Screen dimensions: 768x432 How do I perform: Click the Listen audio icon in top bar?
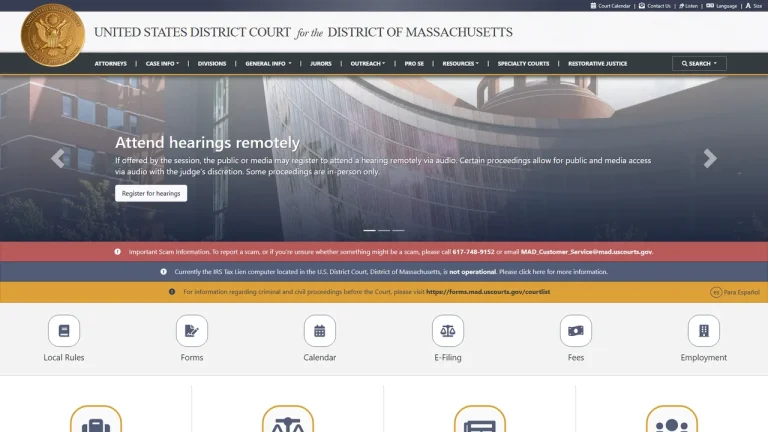[681, 6]
